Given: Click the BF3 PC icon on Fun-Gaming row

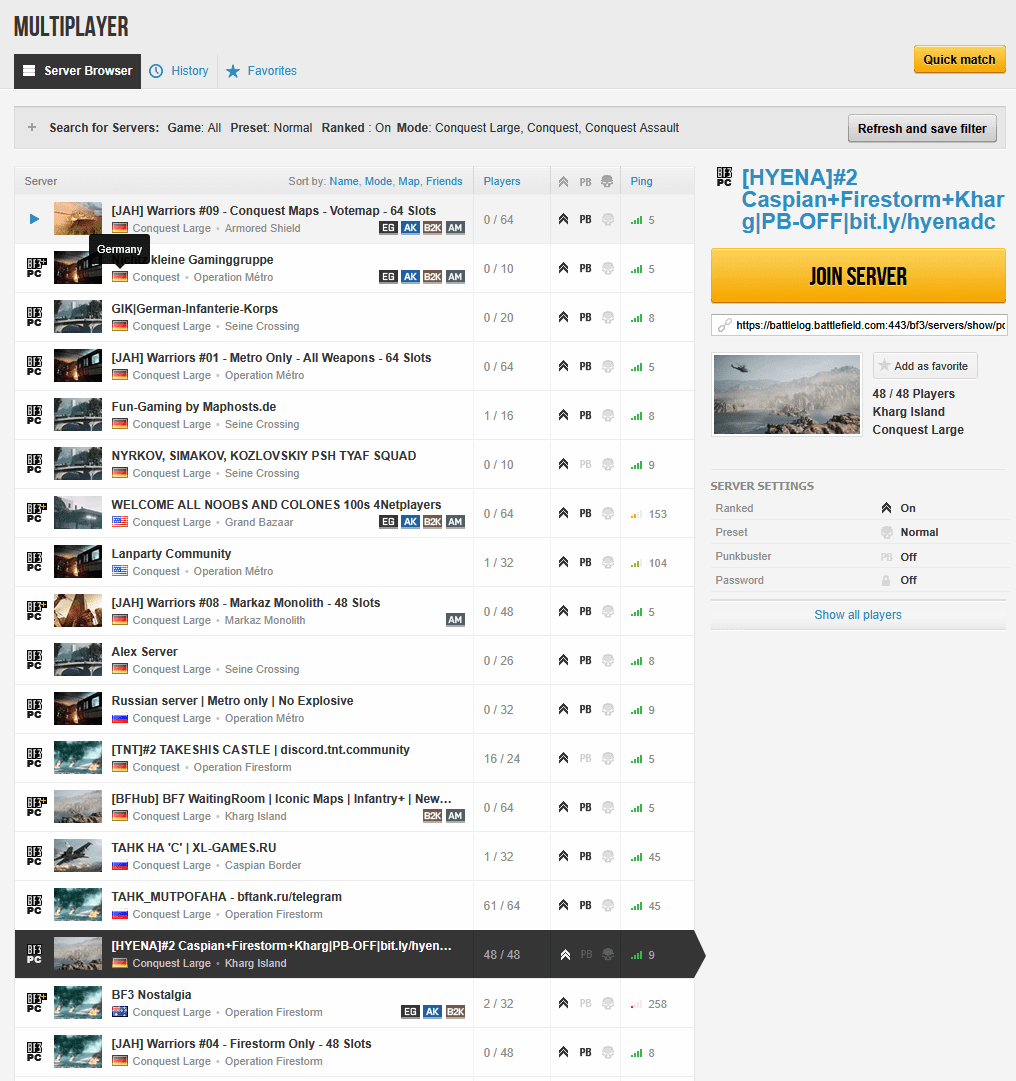Looking at the screenshot, I should (34, 415).
